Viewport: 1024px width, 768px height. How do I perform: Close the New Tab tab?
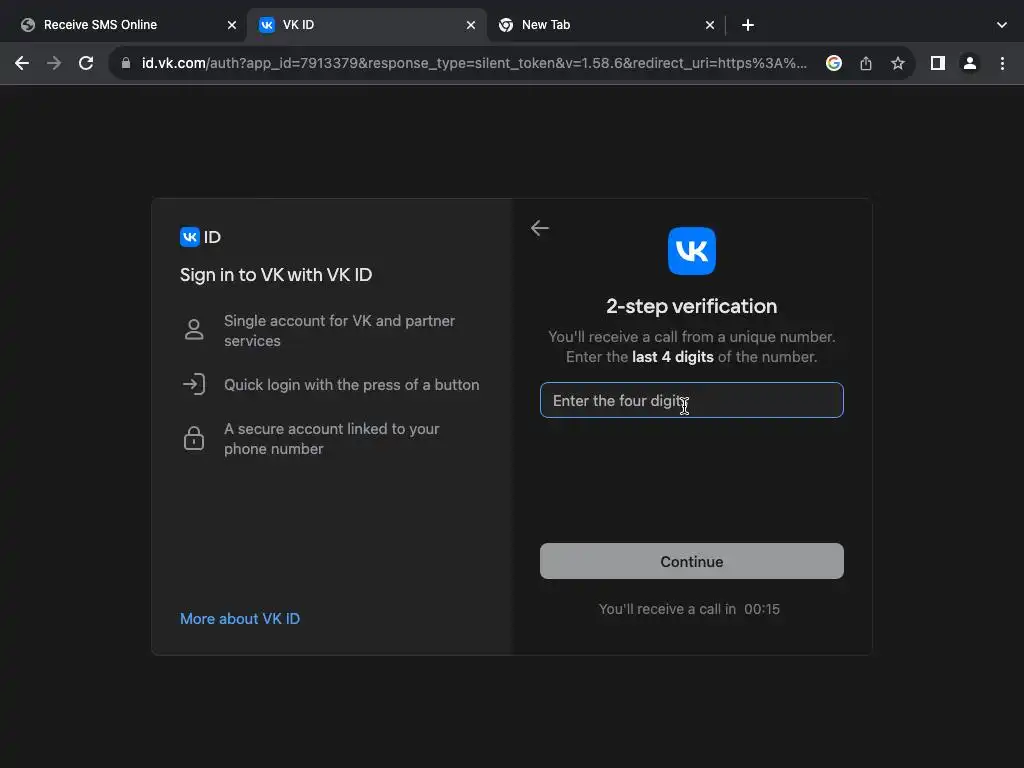(x=710, y=25)
